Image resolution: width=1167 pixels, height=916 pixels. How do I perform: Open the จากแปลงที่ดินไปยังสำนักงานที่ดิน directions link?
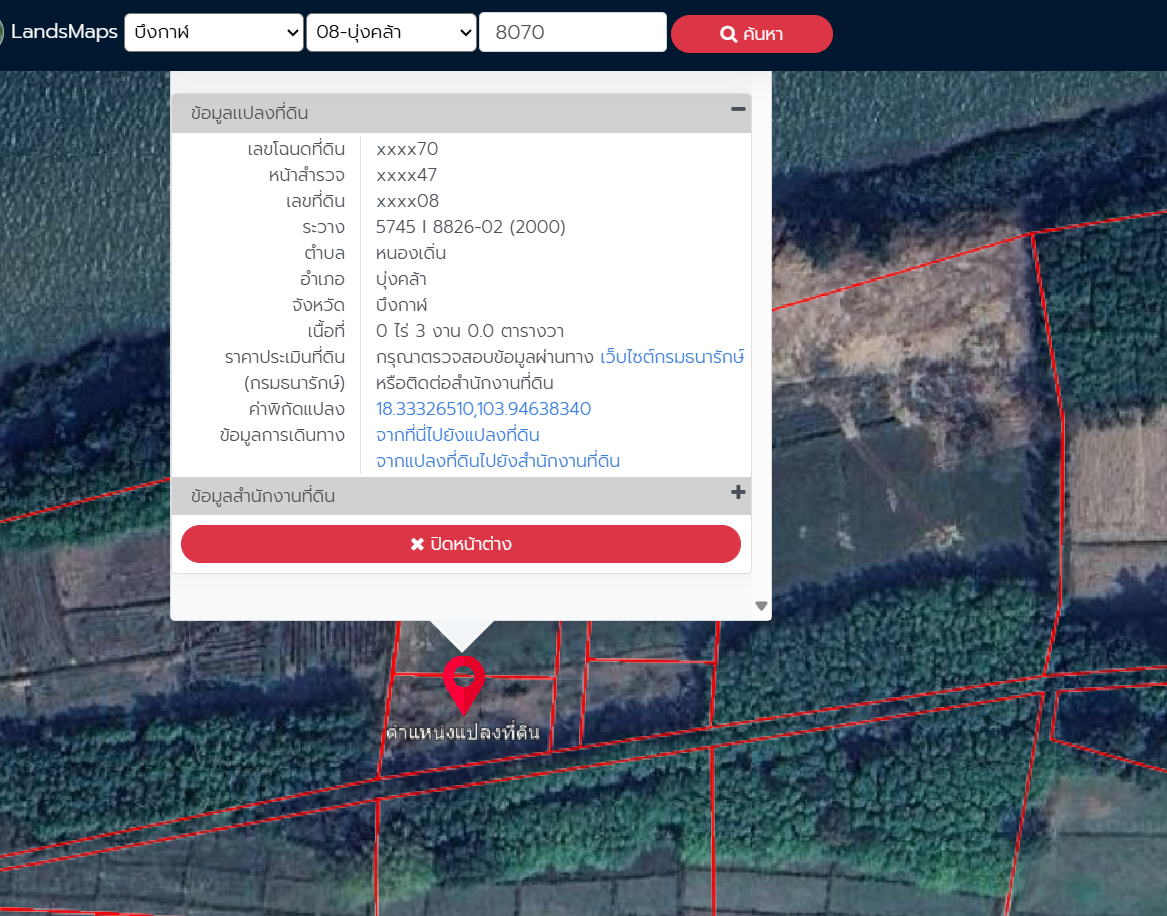[498, 461]
